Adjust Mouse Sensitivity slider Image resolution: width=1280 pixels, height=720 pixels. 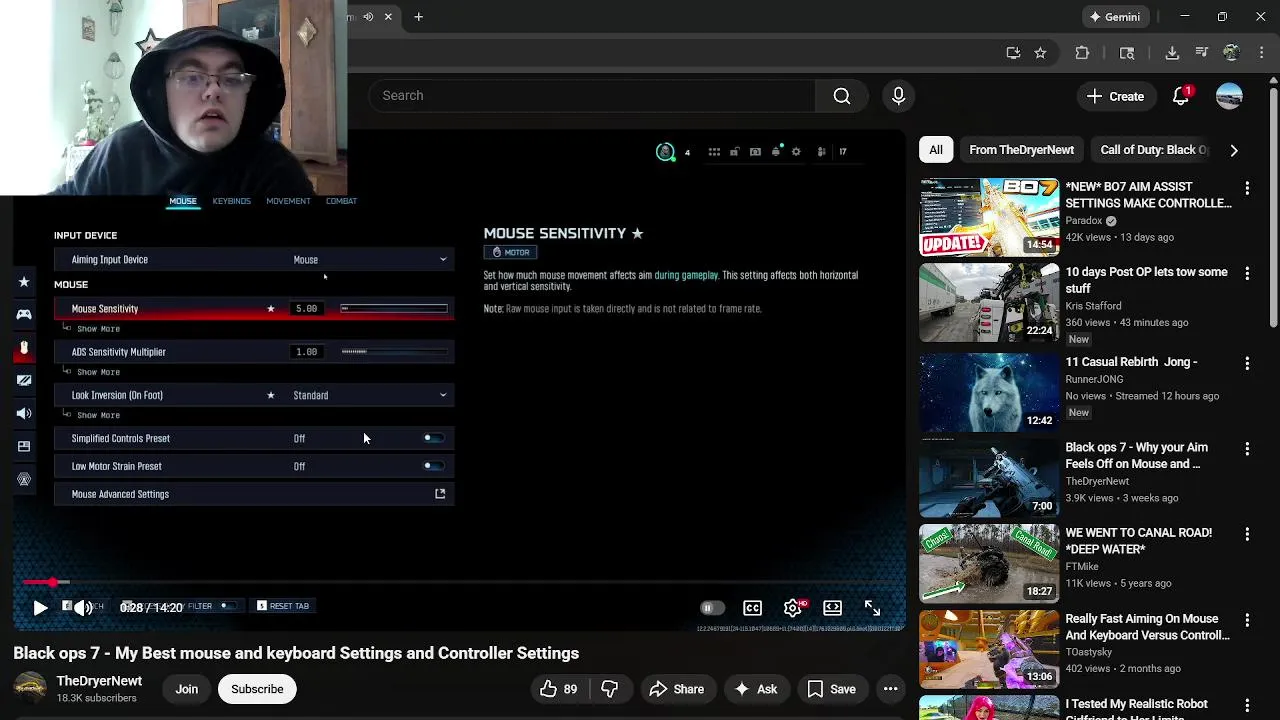point(394,309)
